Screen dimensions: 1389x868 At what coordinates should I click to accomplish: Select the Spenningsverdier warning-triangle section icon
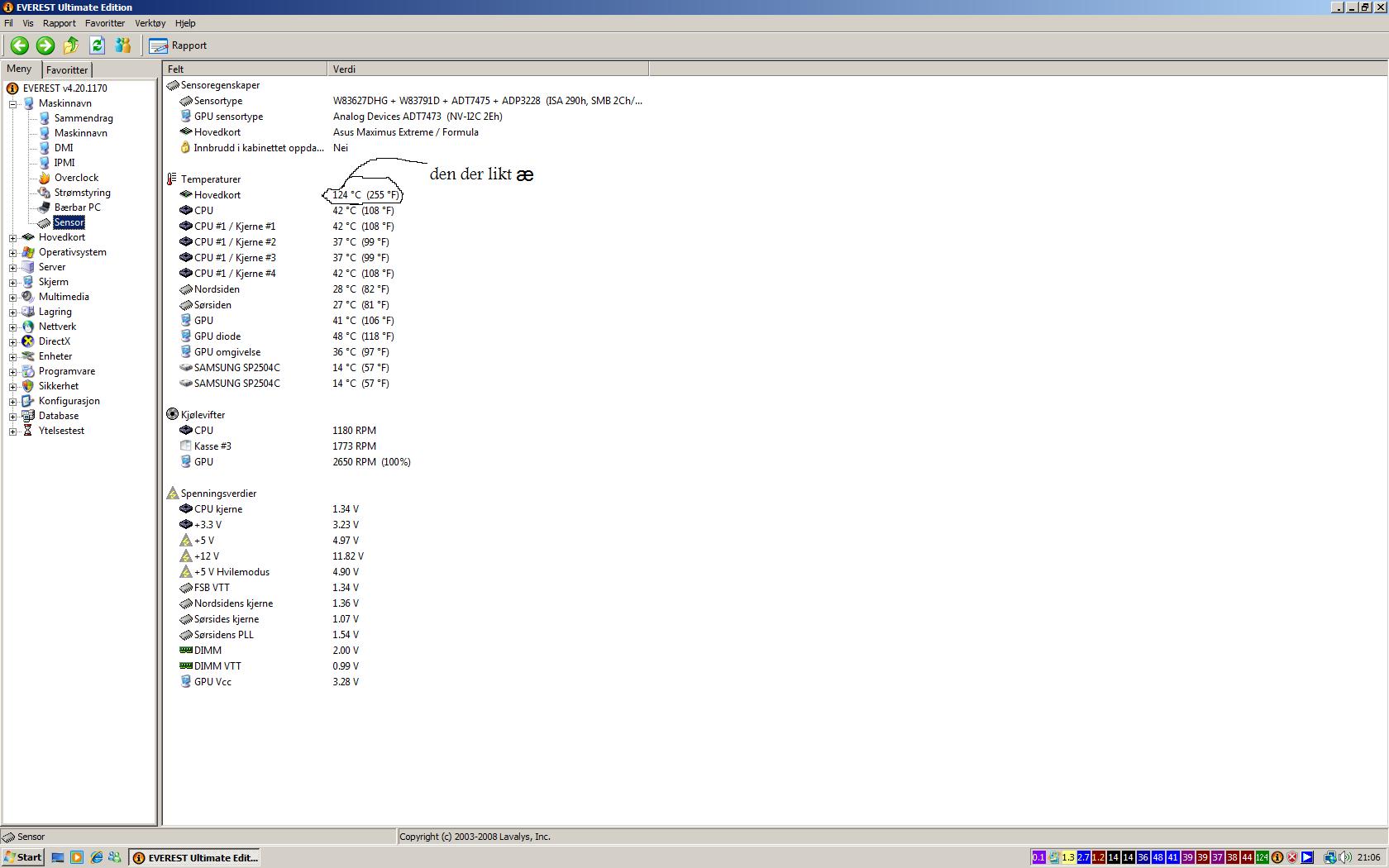[173, 494]
